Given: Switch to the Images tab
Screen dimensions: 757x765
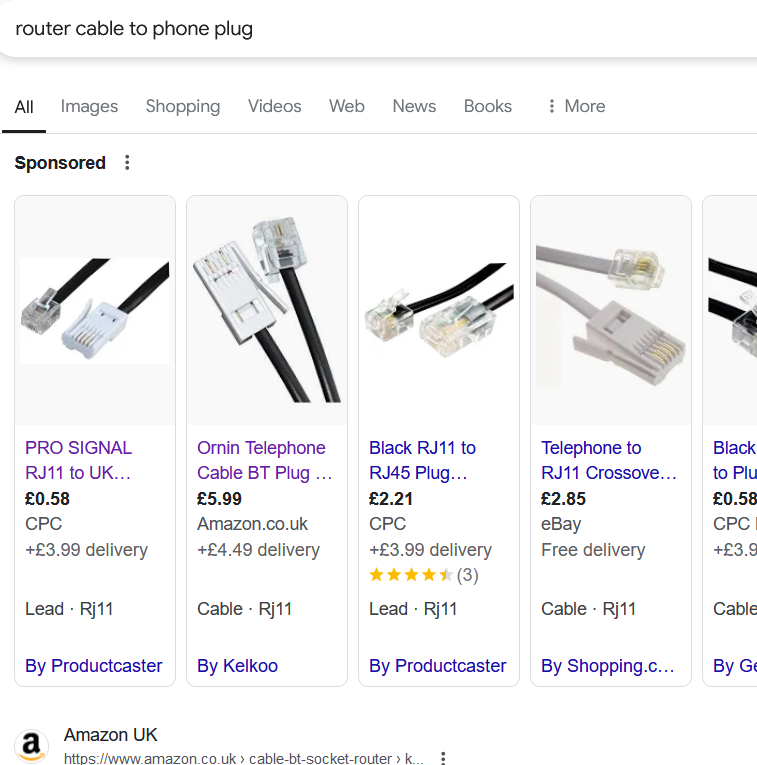Looking at the screenshot, I should [89, 107].
